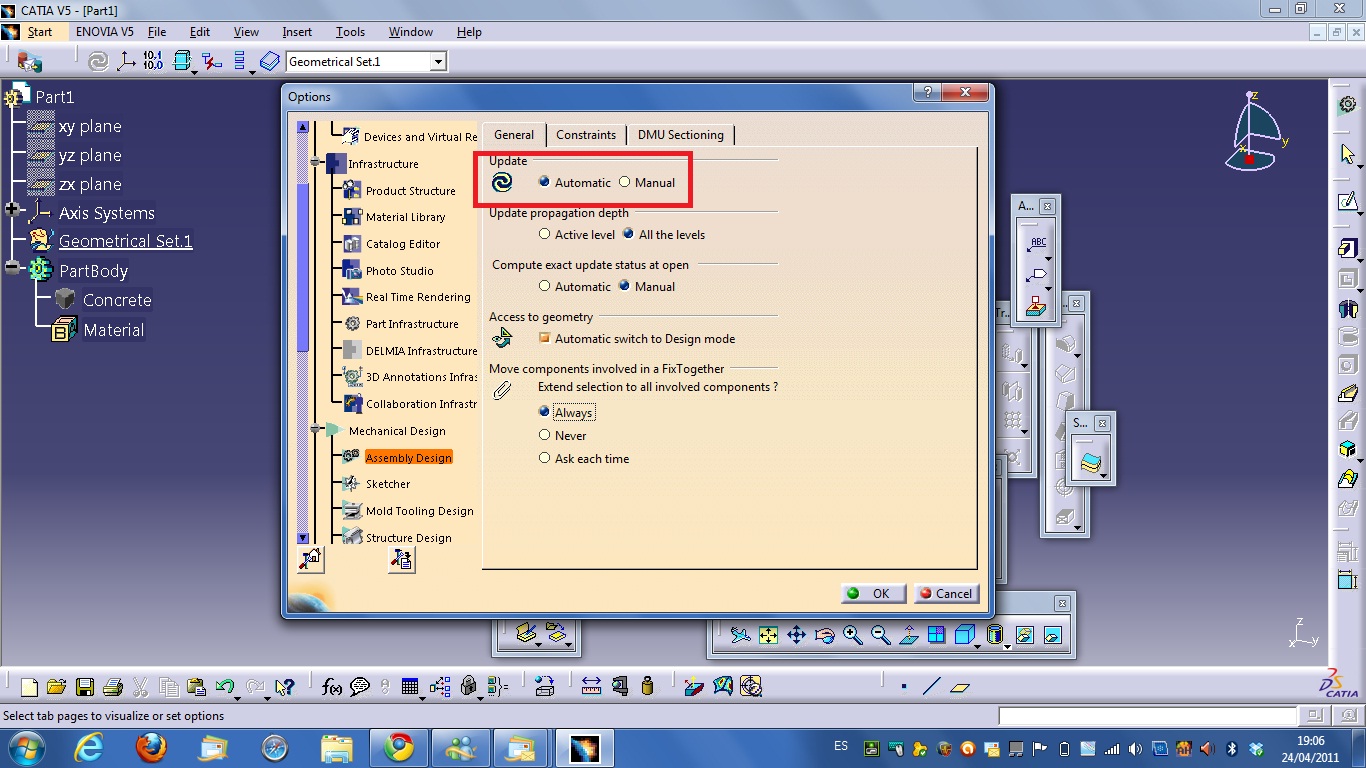
Task: Click the Mean Dimensions 10.1 icon
Action: tap(153, 61)
